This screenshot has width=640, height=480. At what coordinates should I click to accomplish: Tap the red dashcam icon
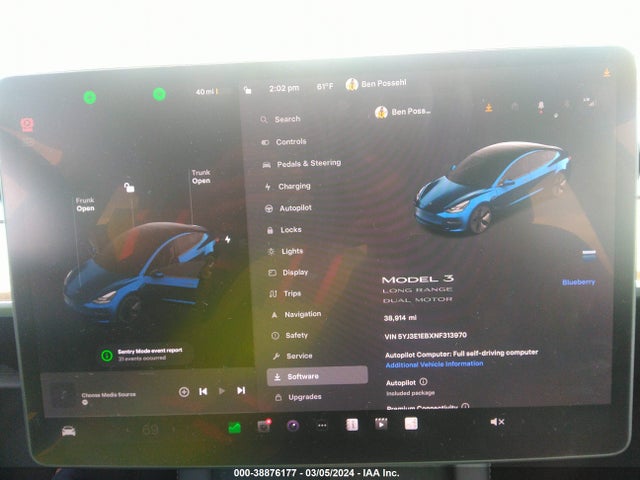(x=27, y=124)
